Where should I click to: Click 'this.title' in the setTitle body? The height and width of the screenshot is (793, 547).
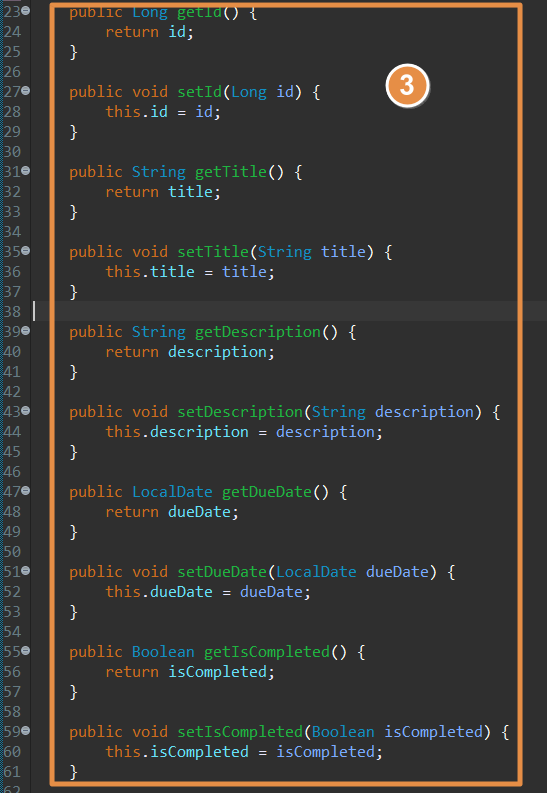click(150, 272)
